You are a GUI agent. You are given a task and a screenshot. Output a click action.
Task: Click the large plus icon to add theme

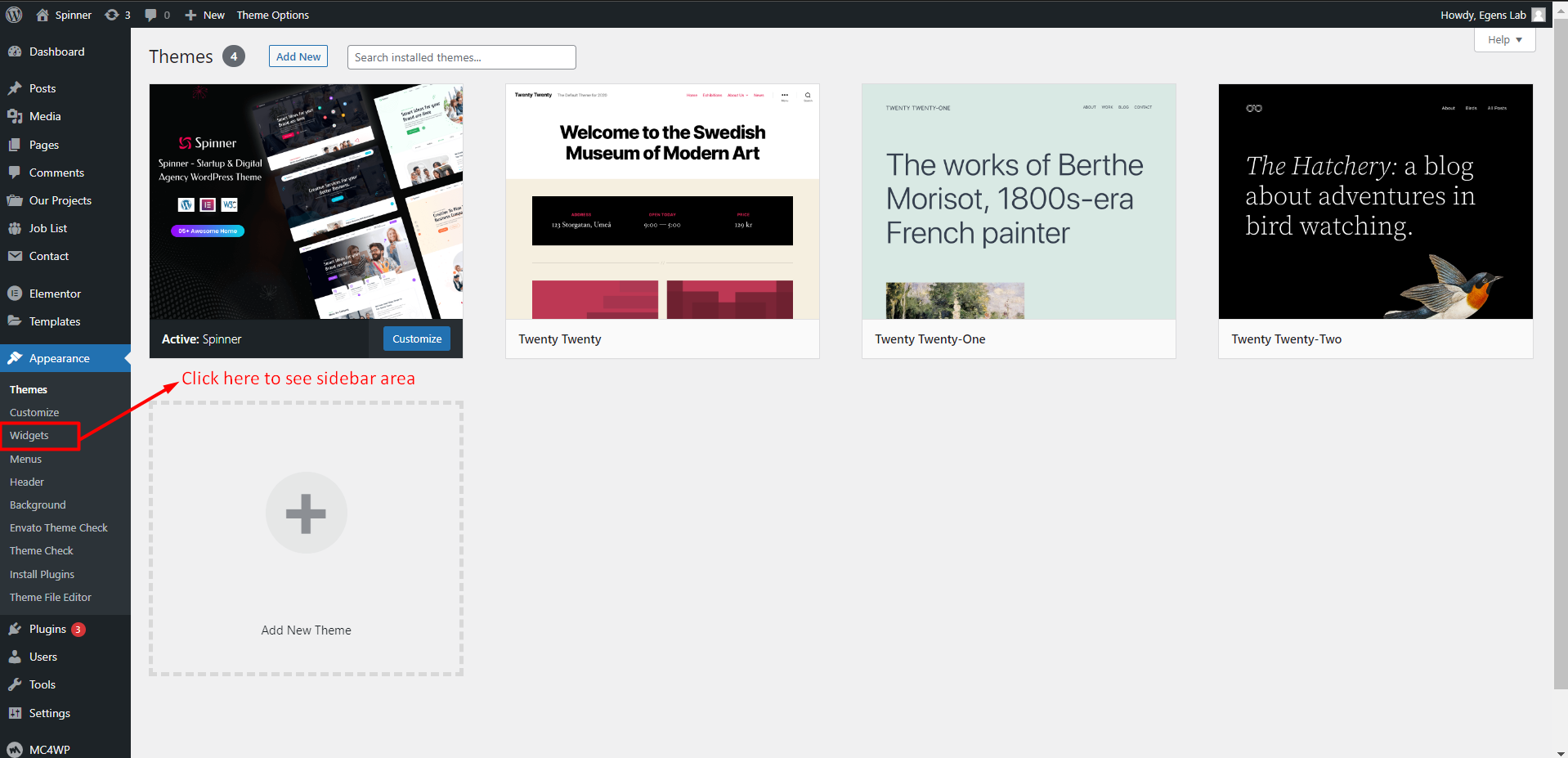[307, 513]
